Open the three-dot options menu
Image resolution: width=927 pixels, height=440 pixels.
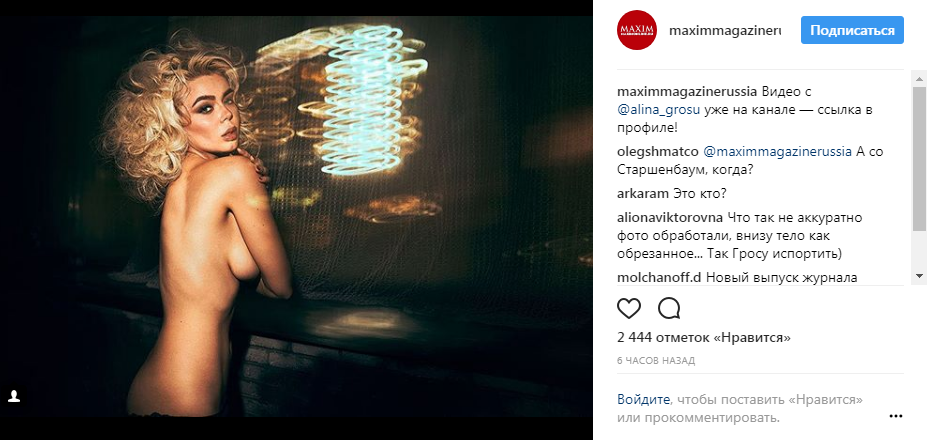896,416
